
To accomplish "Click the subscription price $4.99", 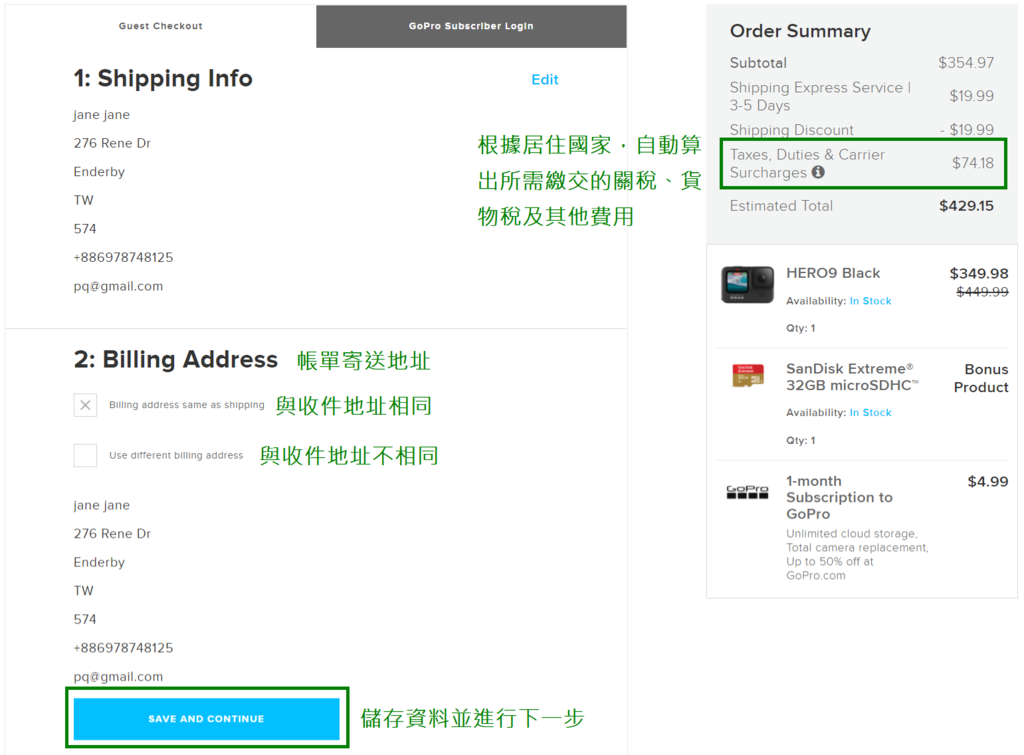I will tap(987, 481).
